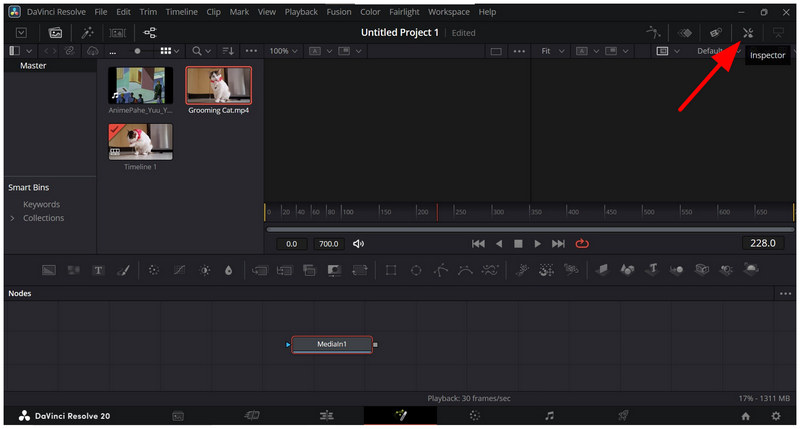Toggle the Effects library wand button
Screen dimensions: 800x429
[x=87, y=33]
